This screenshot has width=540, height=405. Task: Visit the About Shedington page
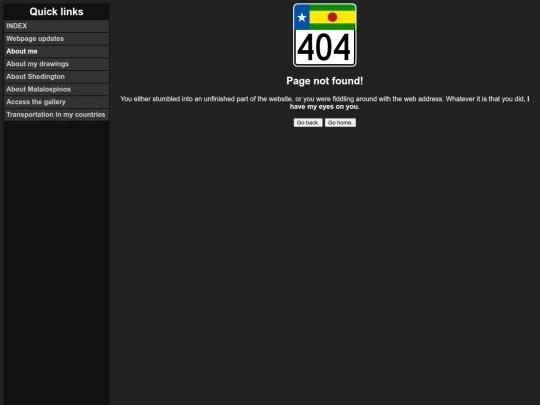click(56, 76)
